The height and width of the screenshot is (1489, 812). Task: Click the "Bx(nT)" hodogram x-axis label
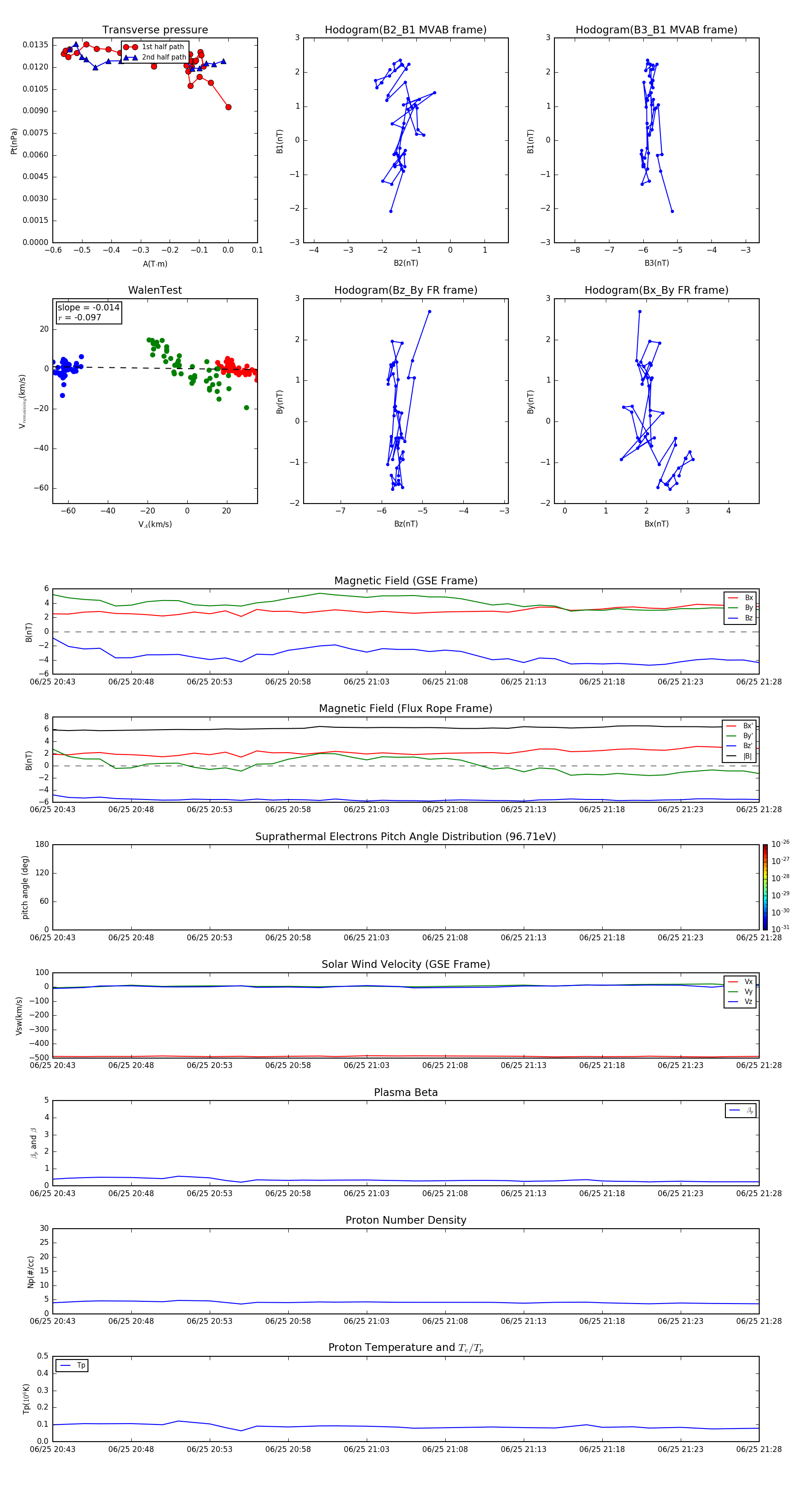[x=656, y=524]
